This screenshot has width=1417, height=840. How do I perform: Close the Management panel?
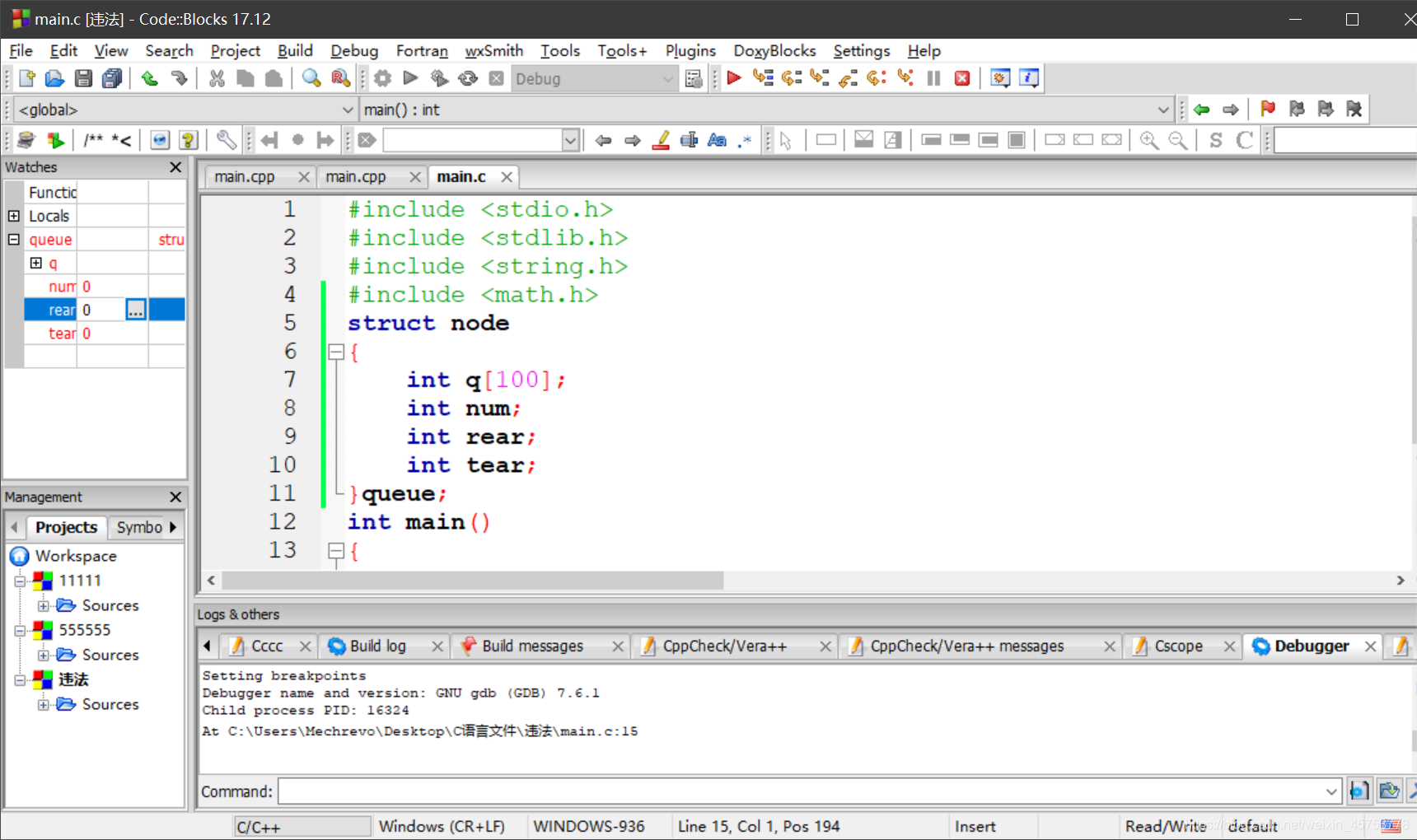coord(175,497)
